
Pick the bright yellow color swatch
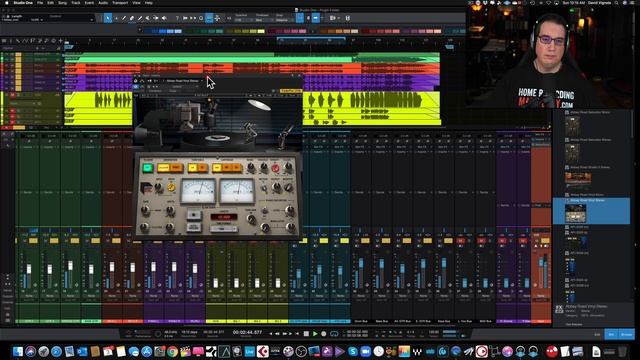(261, 31)
